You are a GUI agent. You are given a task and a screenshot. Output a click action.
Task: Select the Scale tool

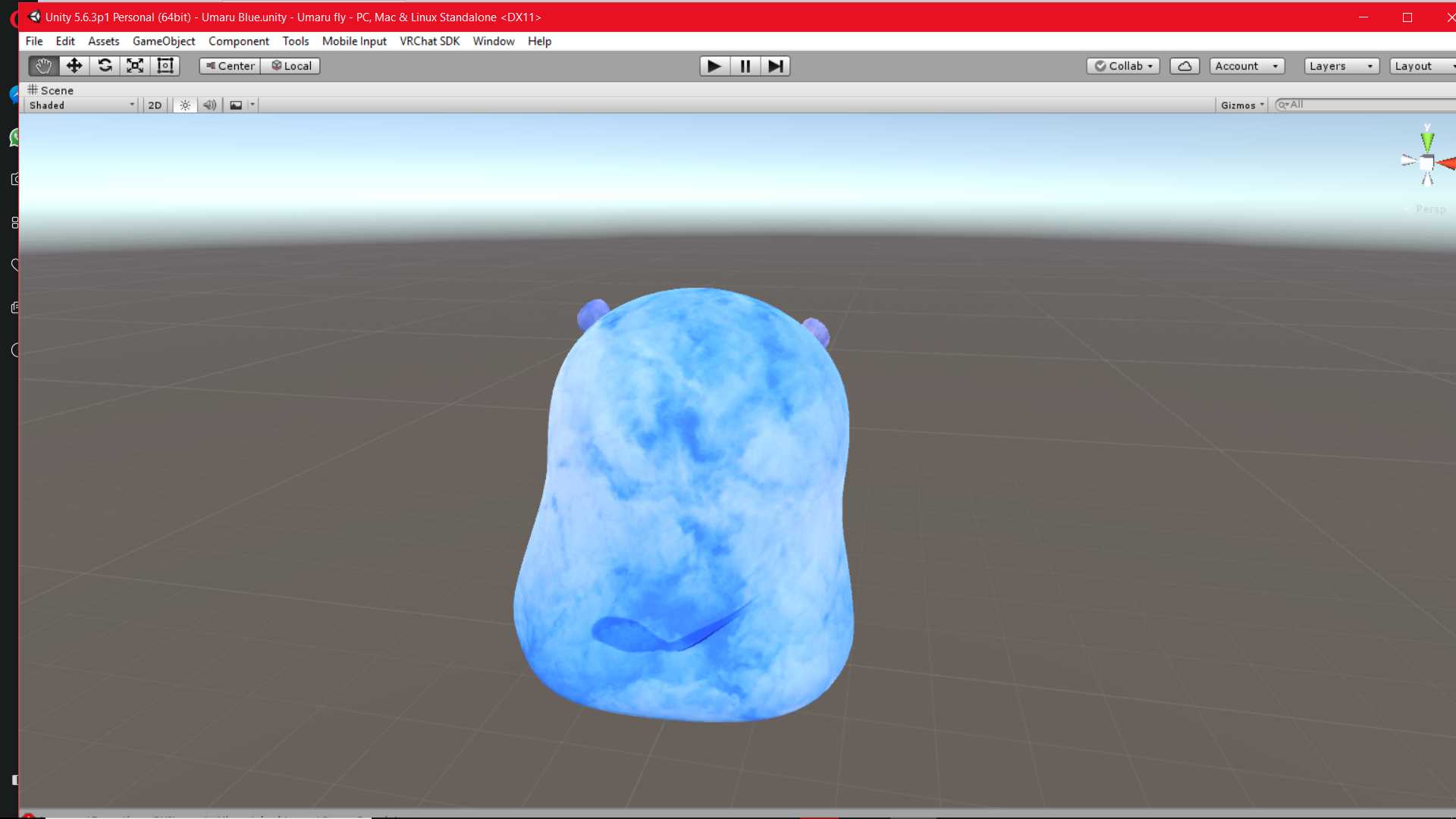point(135,66)
